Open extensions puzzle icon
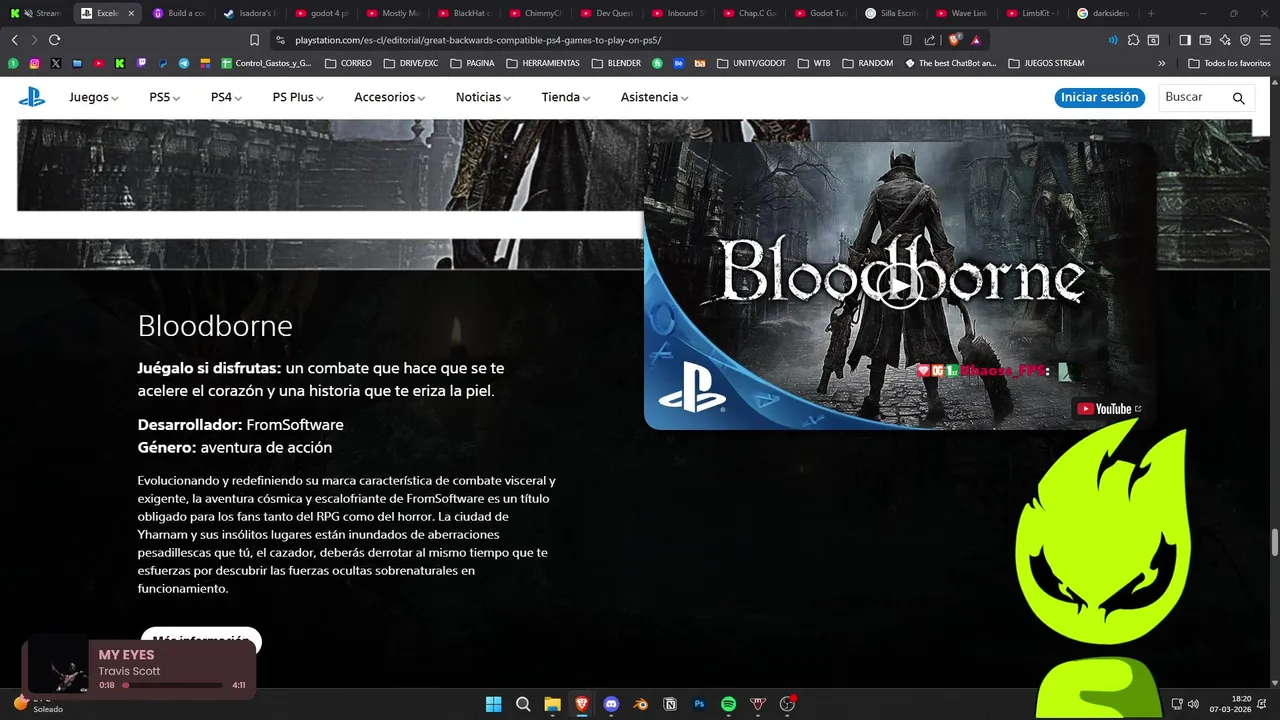The height and width of the screenshot is (720, 1280). tap(1133, 40)
